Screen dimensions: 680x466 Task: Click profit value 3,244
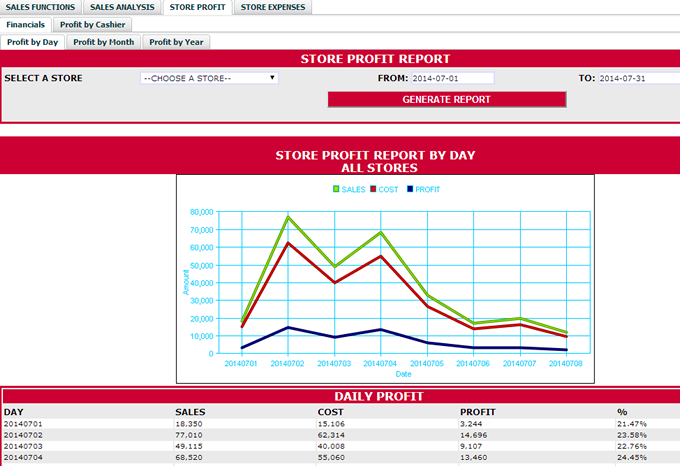point(471,424)
